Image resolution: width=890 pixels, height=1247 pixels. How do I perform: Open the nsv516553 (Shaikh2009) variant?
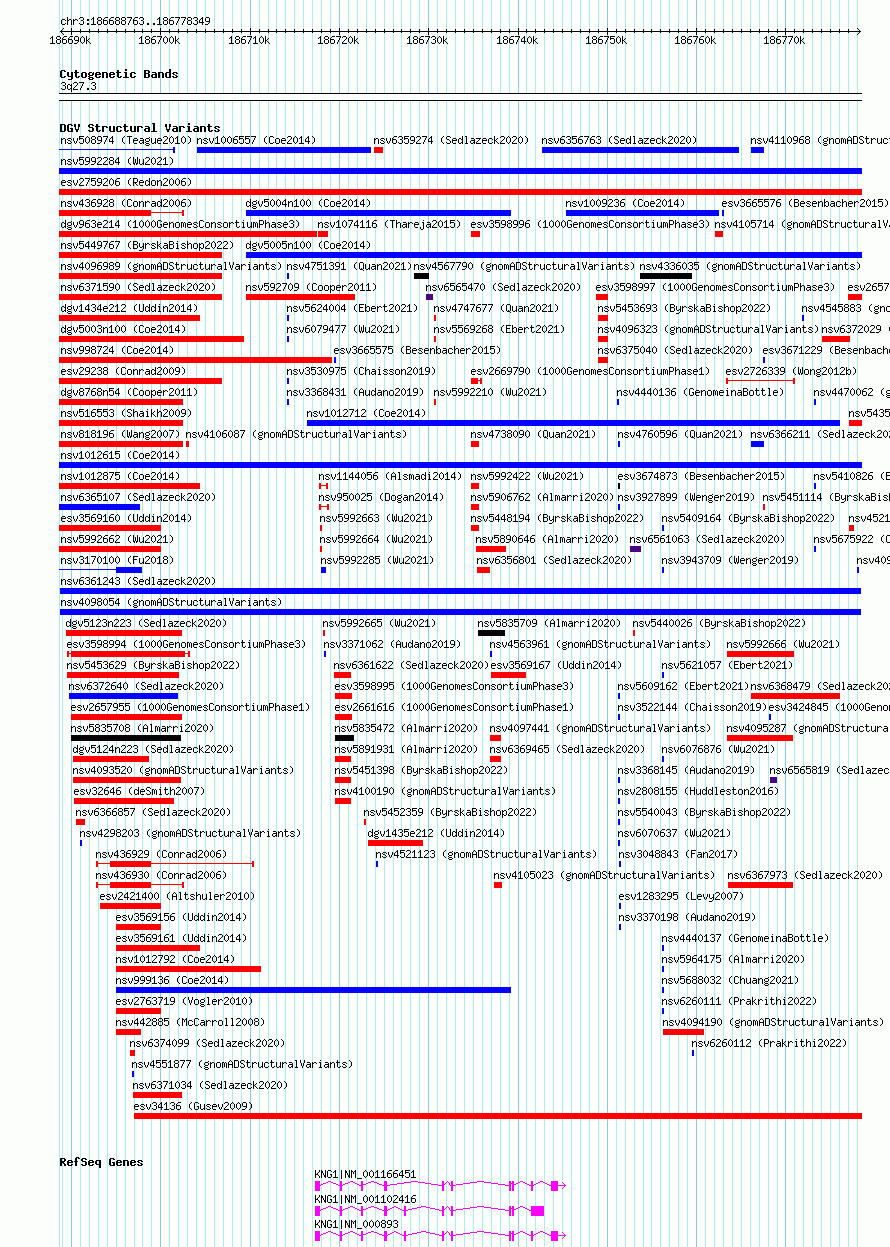click(x=125, y=413)
